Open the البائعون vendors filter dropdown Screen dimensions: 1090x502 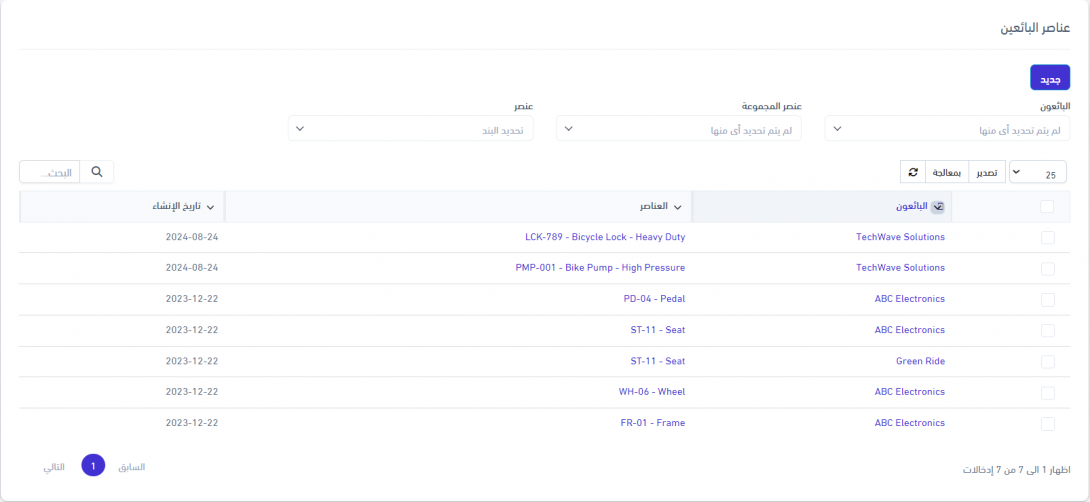point(947,129)
